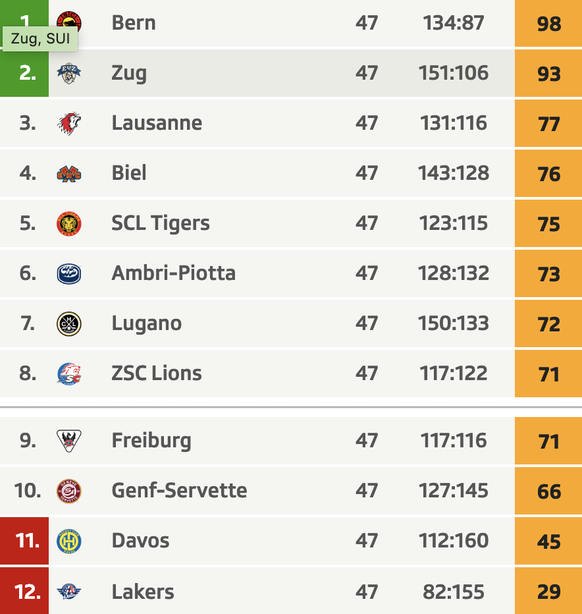The height and width of the screenshot is (614, 582).
Task: Click Zug's 93 points cell
Action: (x=548, y=73)
